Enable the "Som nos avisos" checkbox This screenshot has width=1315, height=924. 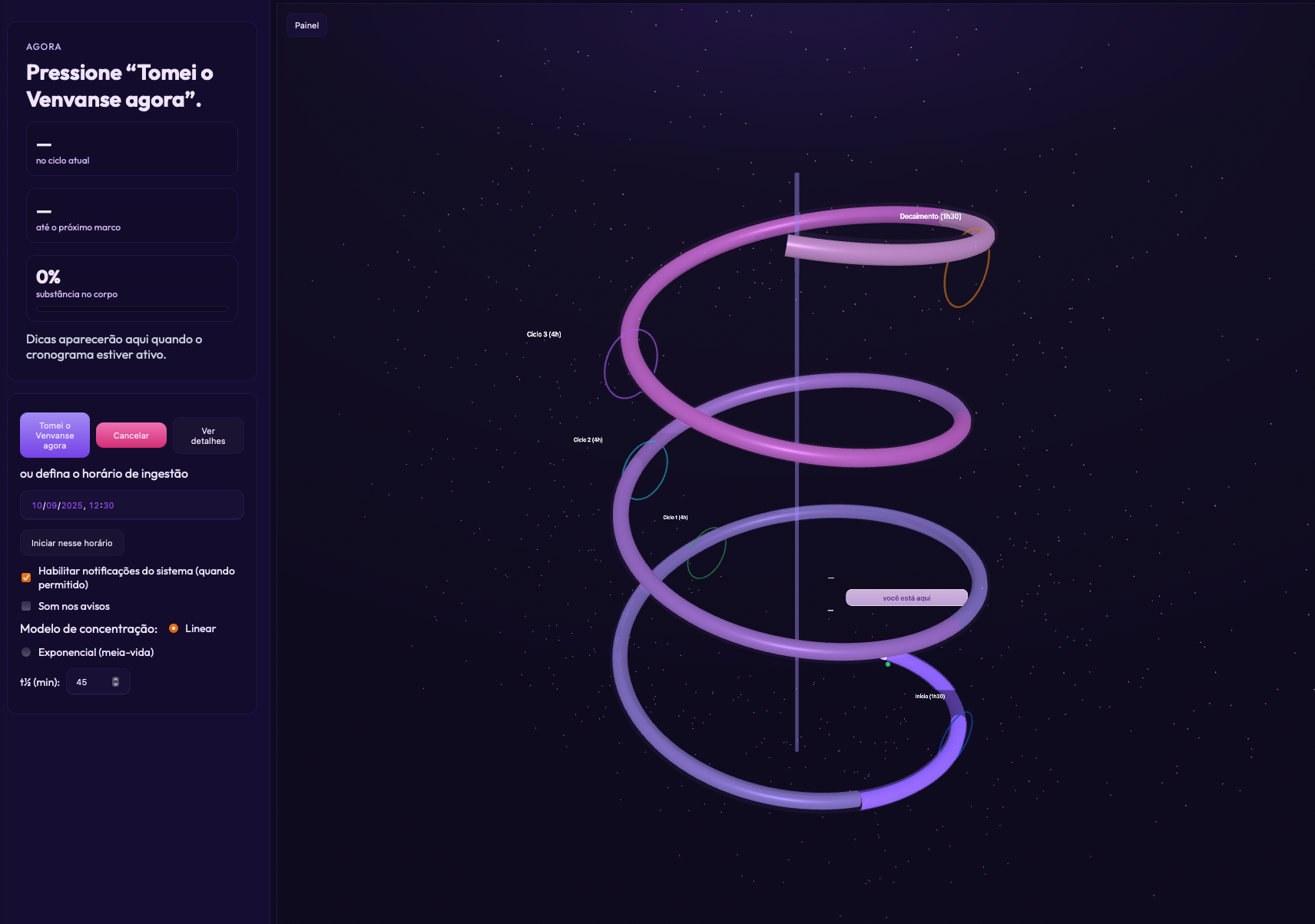point(26,606)
